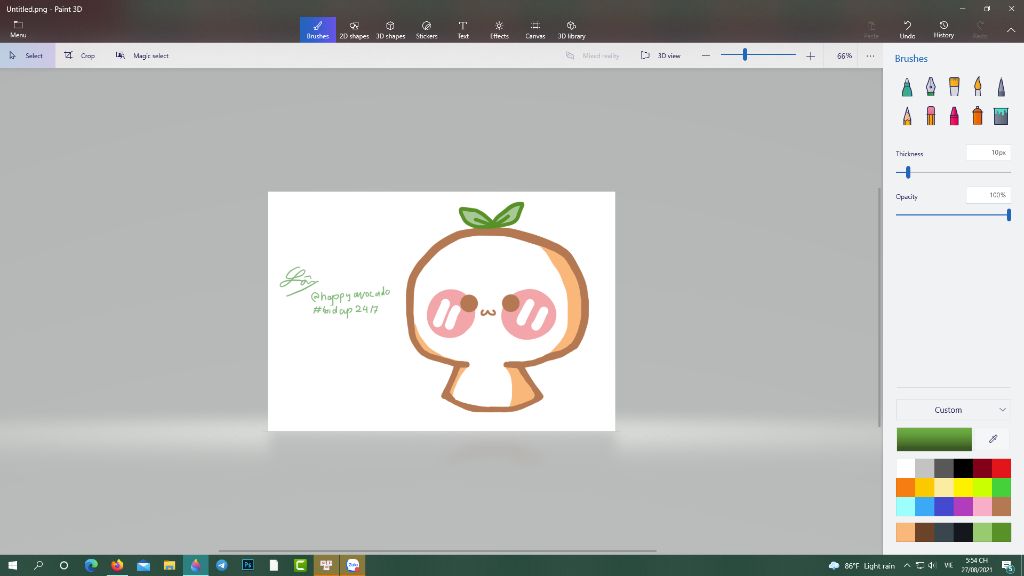Click the Thickness slider handle
The image size is (1024, 576).
point(908,172)
